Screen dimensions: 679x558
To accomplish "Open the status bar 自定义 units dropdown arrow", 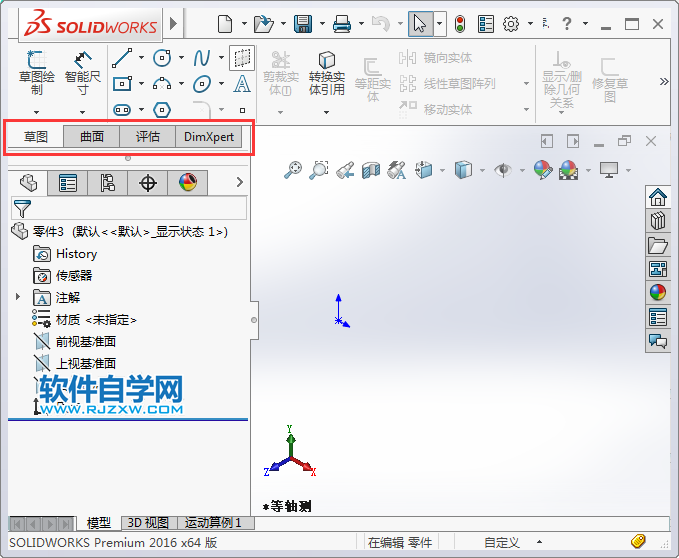I will (539, 542).
